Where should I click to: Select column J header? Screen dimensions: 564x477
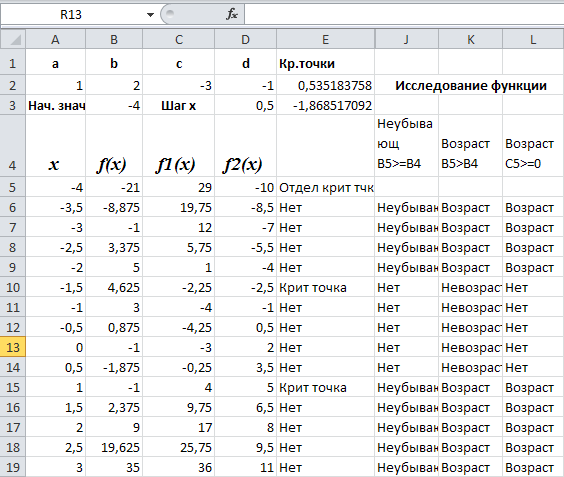click(406, 39)
